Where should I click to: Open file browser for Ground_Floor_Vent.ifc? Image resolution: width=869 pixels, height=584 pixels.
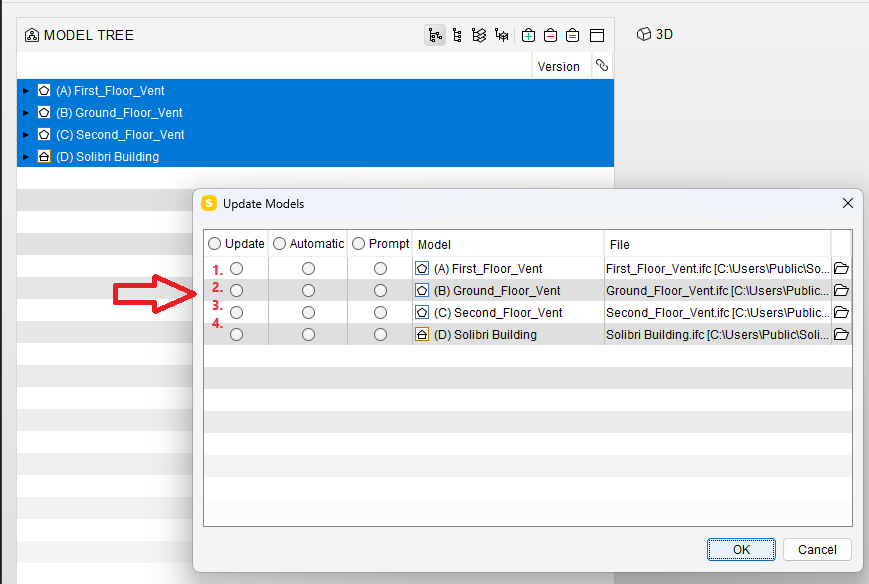(x=841, y=290)
